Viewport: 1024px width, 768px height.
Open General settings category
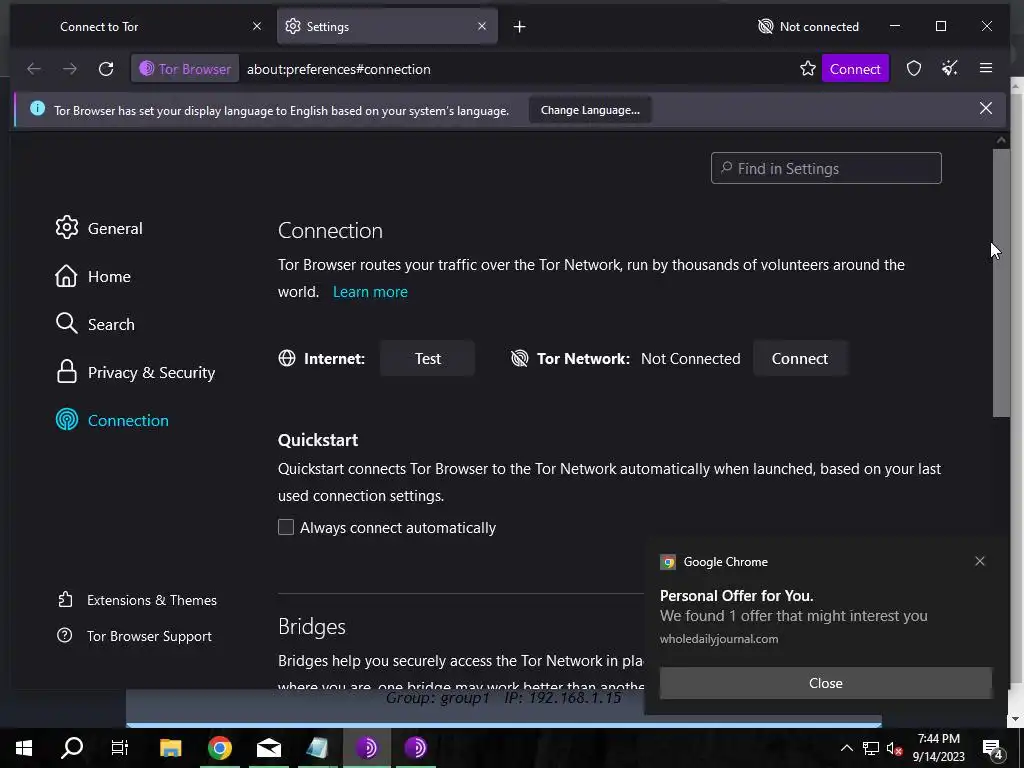click(x=99, y=228)
